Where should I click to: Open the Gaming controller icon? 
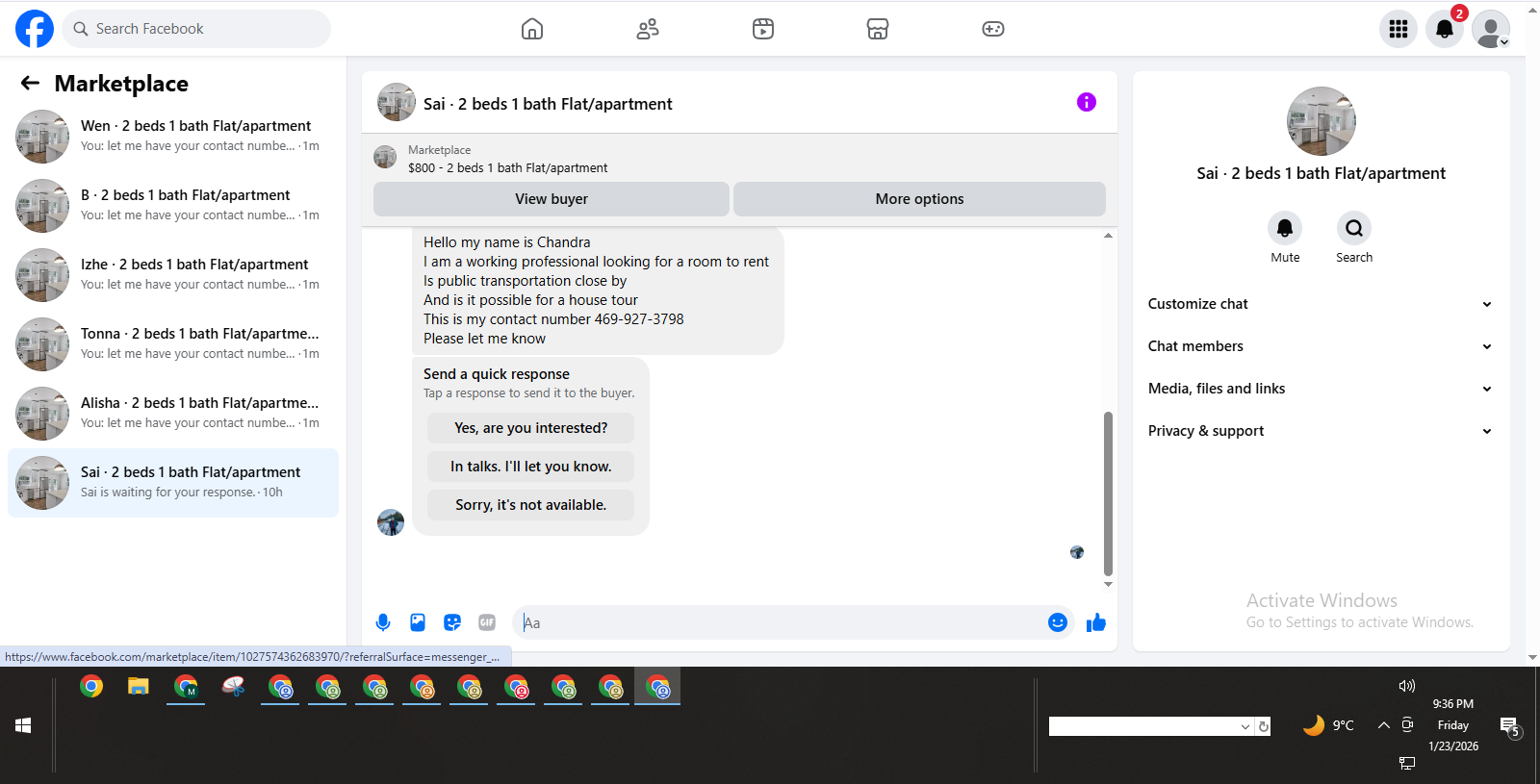click(x=993, y=29)
